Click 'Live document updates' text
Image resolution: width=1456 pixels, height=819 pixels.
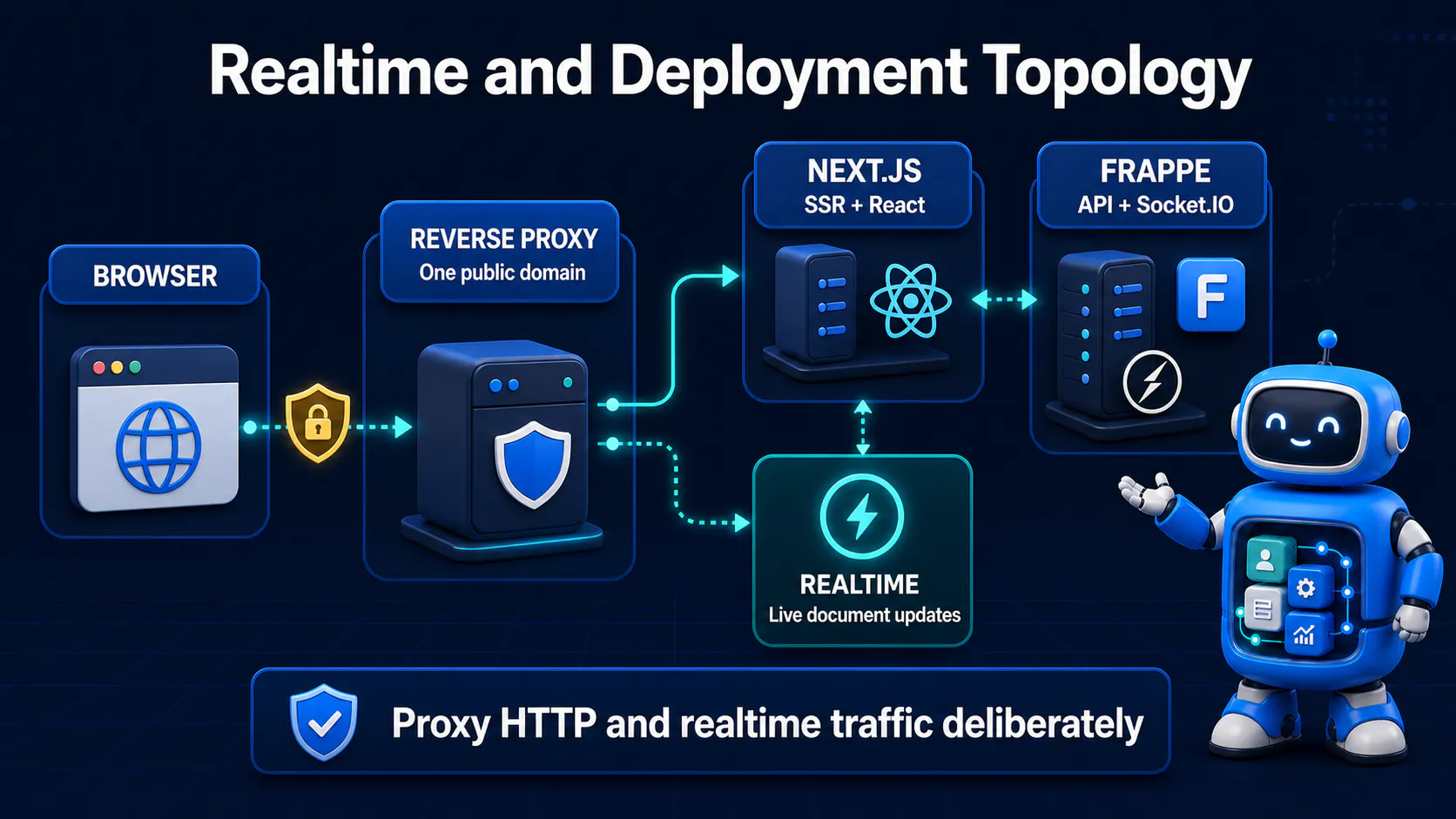[x=864, y=615]
